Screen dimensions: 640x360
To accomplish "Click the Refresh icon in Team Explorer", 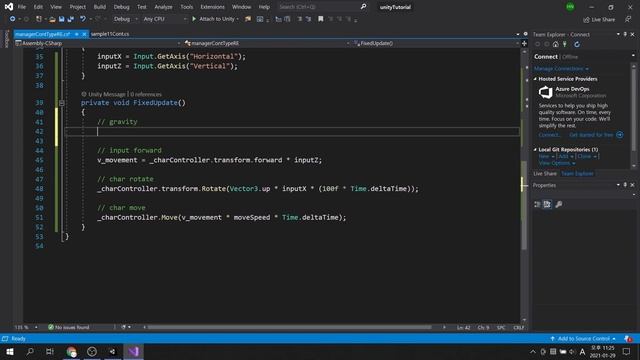I will [577, 44].
